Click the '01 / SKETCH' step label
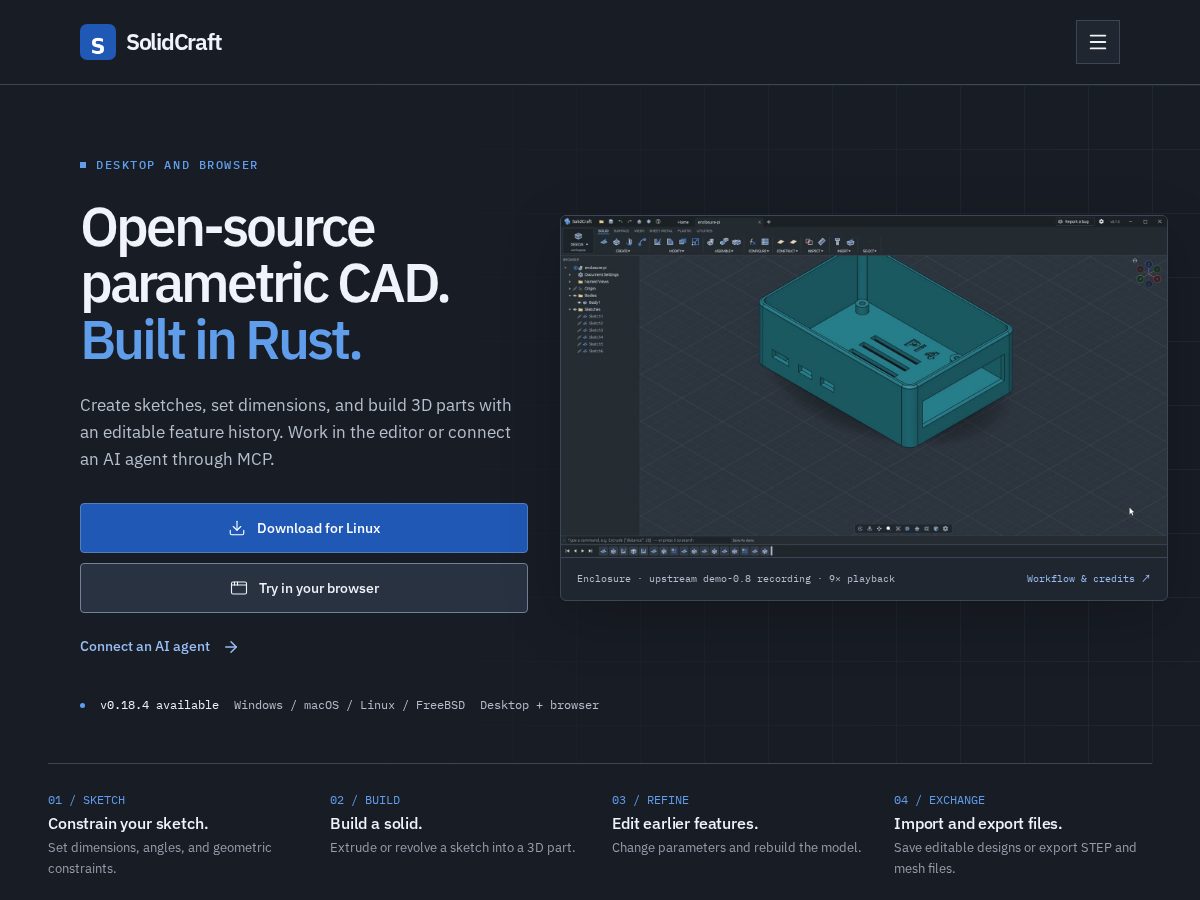 click(86, 800)
